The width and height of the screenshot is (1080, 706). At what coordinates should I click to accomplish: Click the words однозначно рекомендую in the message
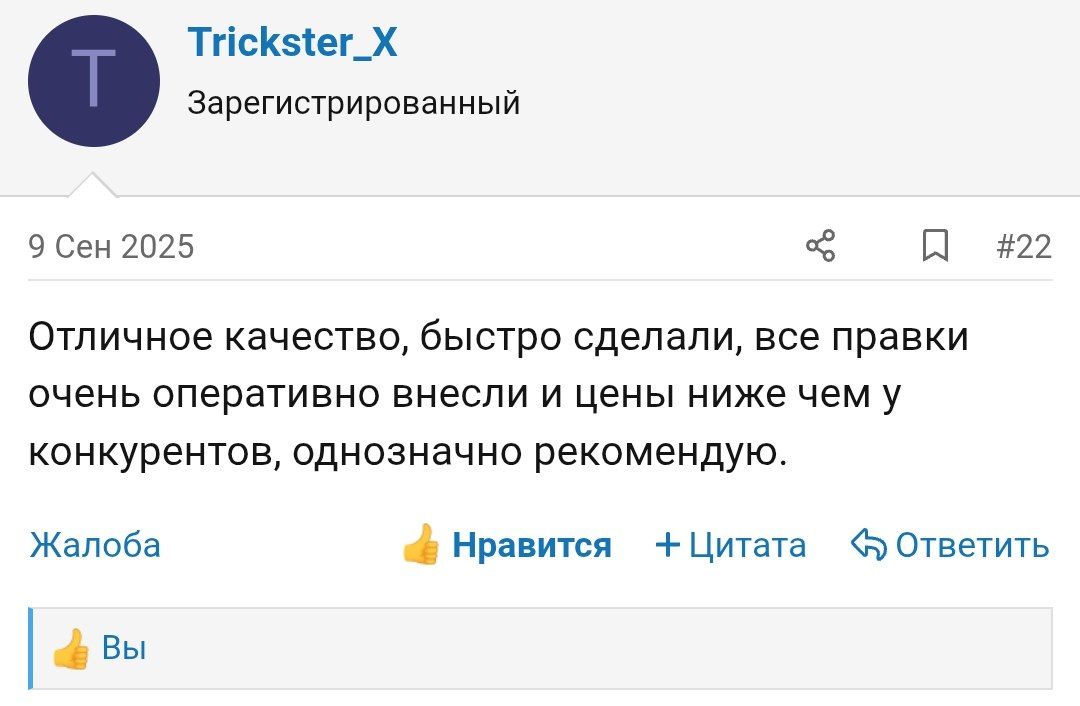tap(540, 454)
